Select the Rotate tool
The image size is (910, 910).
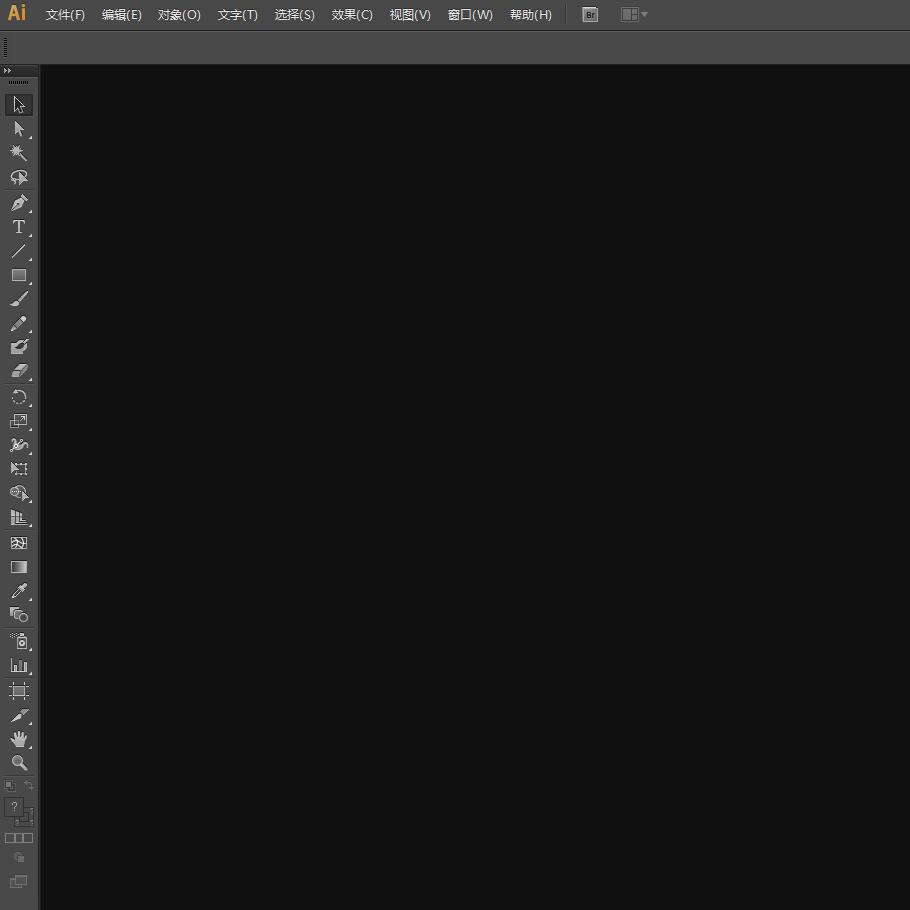coord(19,397)
